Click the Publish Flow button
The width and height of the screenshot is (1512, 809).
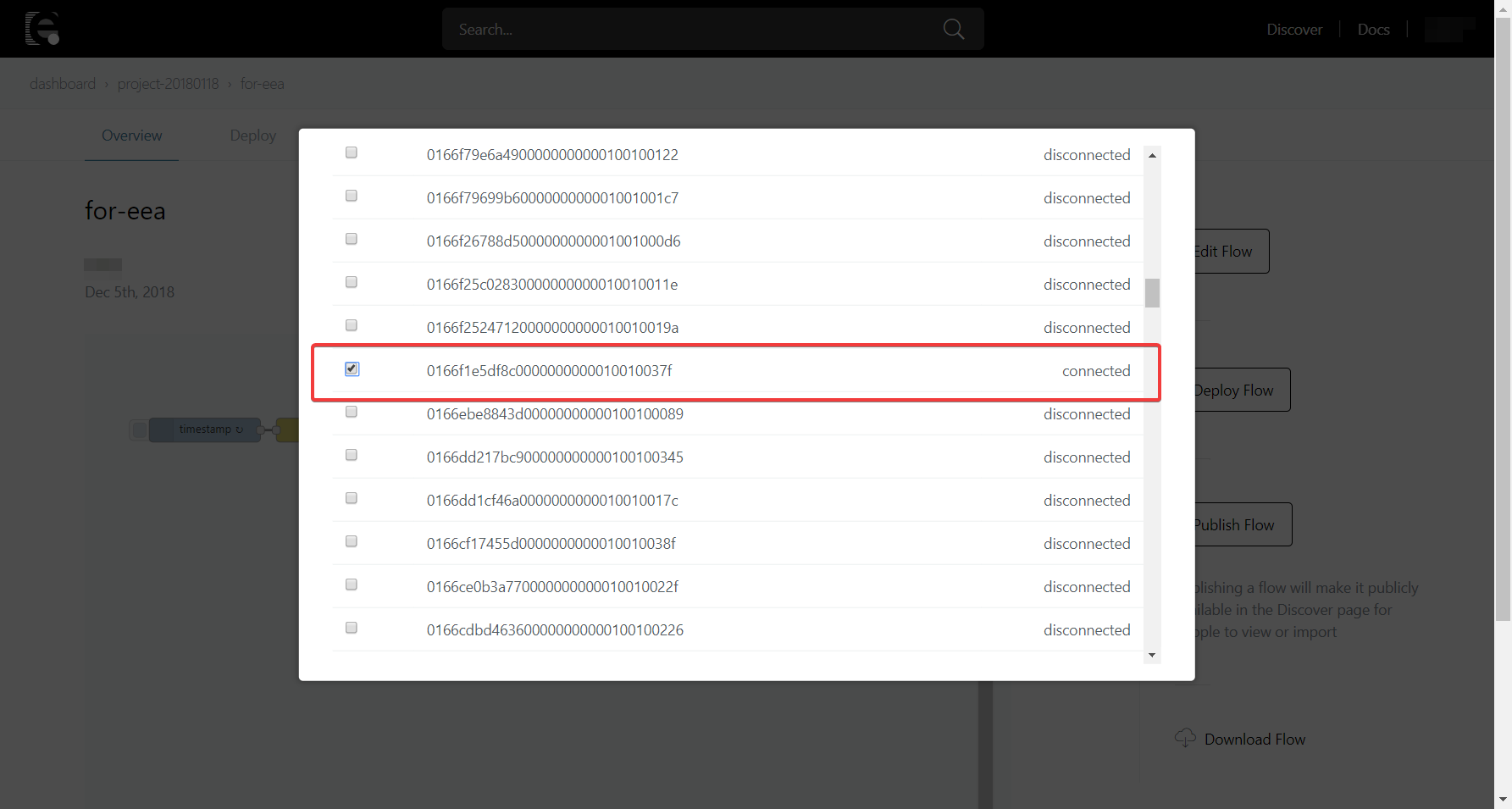coord(1232,524)
